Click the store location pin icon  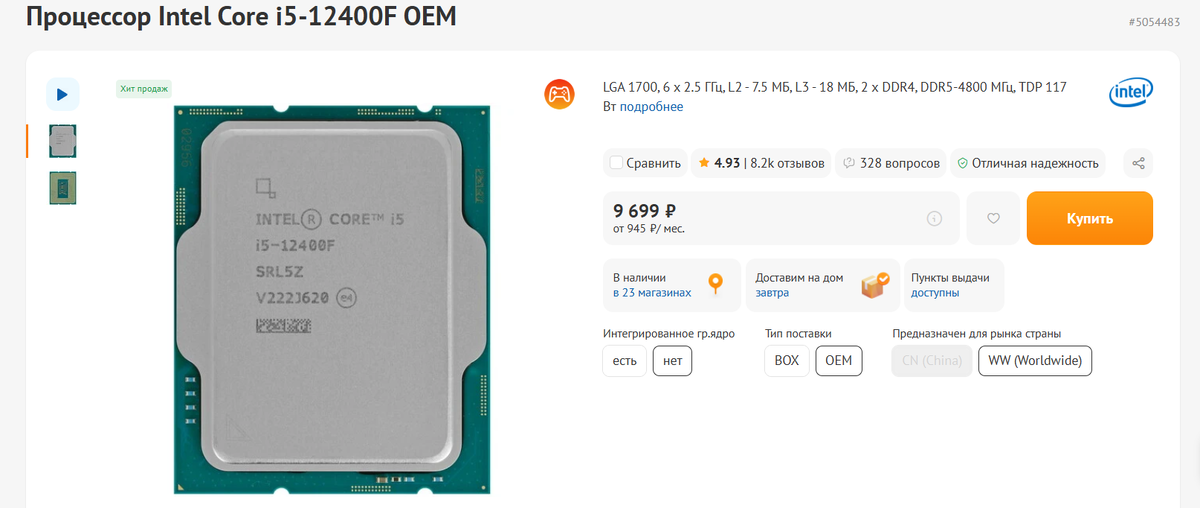(x=715, y=284)
